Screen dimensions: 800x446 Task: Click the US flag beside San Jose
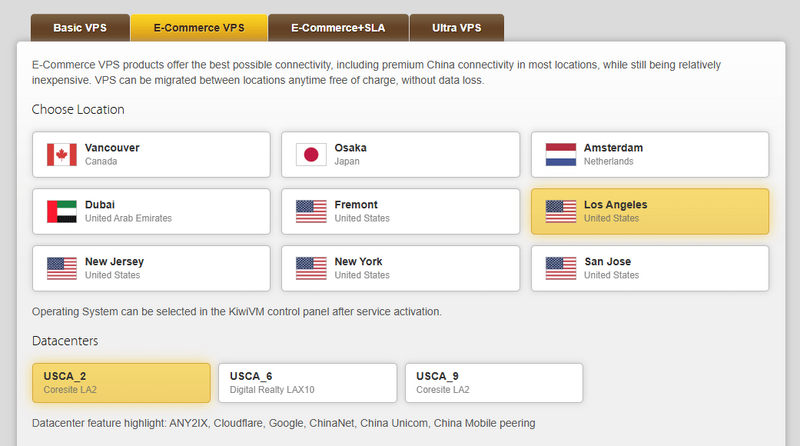(x=561, y=268)
